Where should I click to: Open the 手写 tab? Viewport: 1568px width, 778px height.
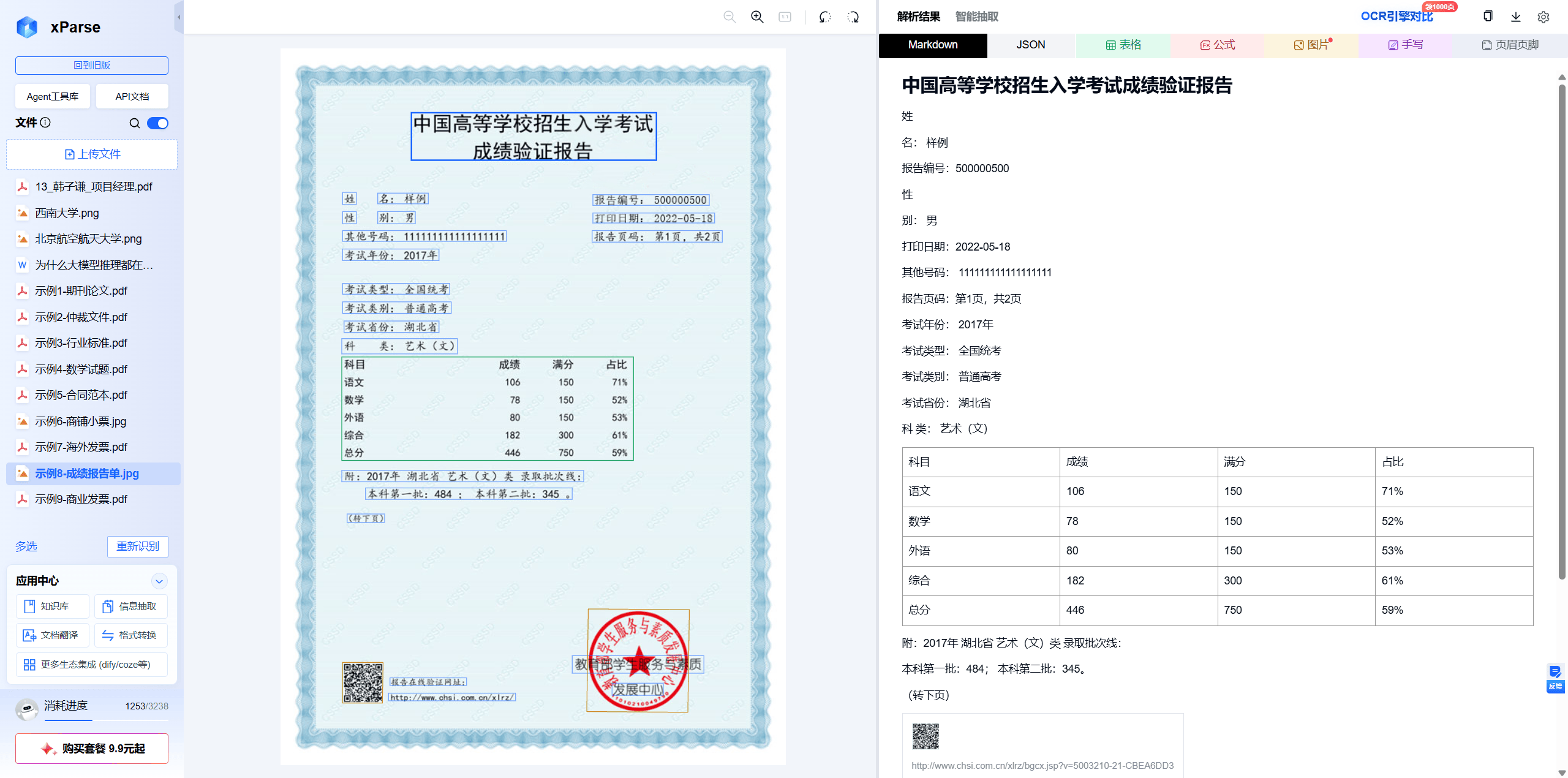[1406, 45]
